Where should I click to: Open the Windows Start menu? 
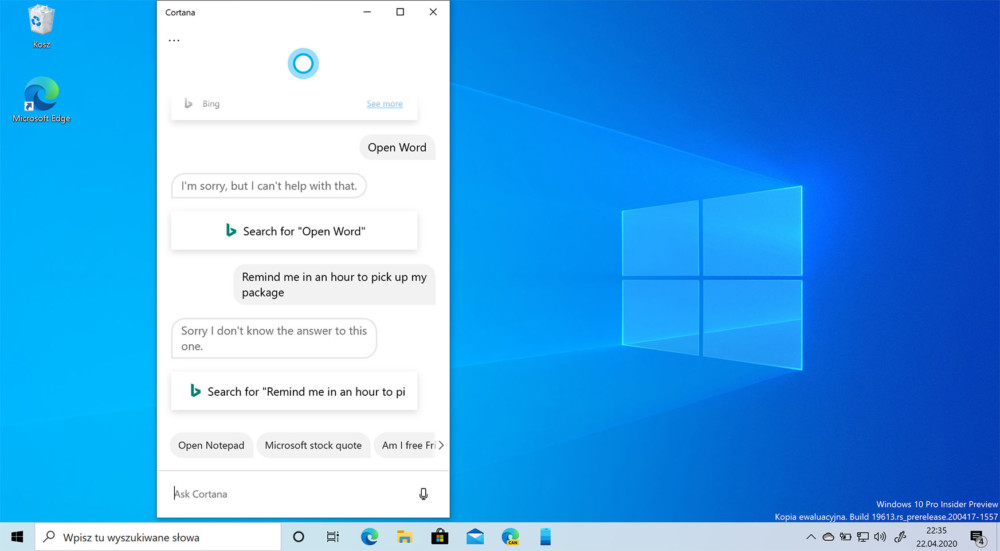tap(17, 537)
